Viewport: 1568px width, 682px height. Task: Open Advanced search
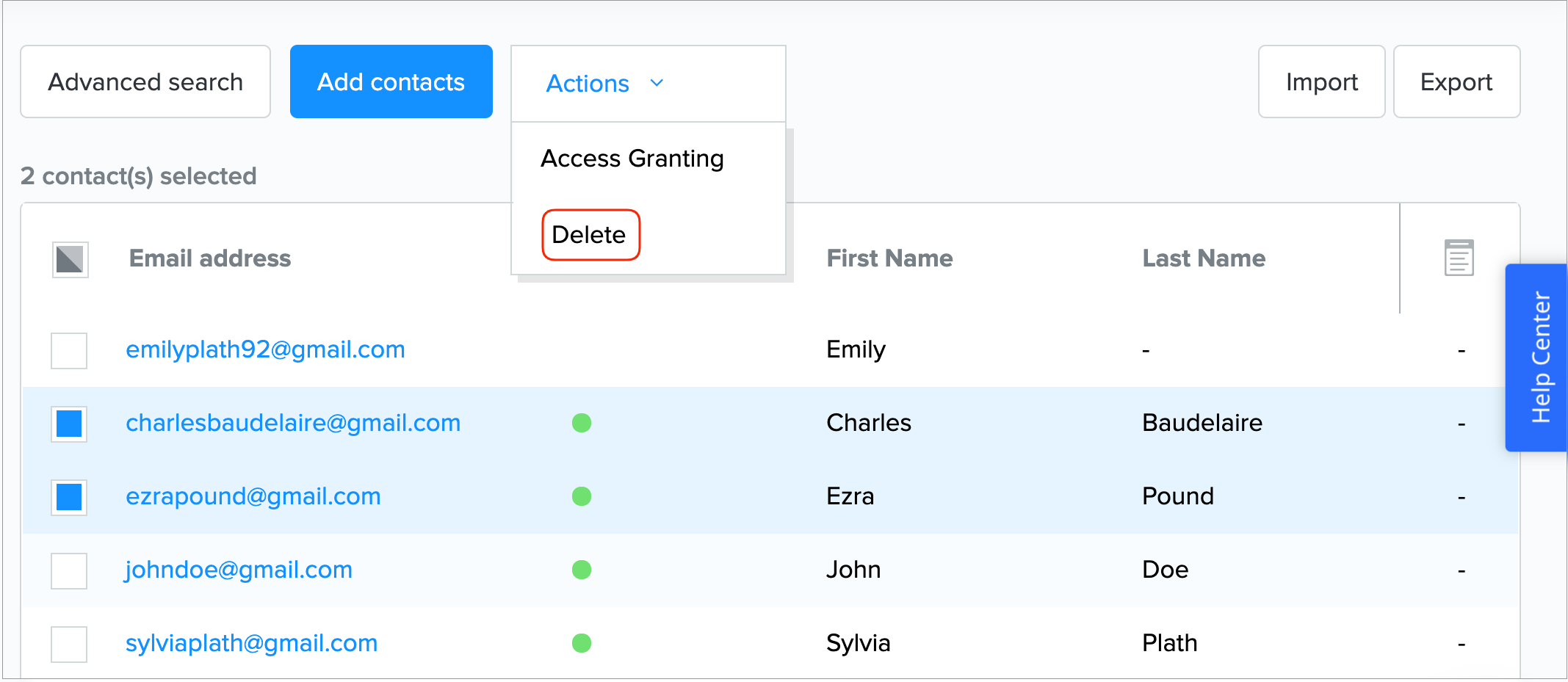pyautogui.click(x=145, y=82)
